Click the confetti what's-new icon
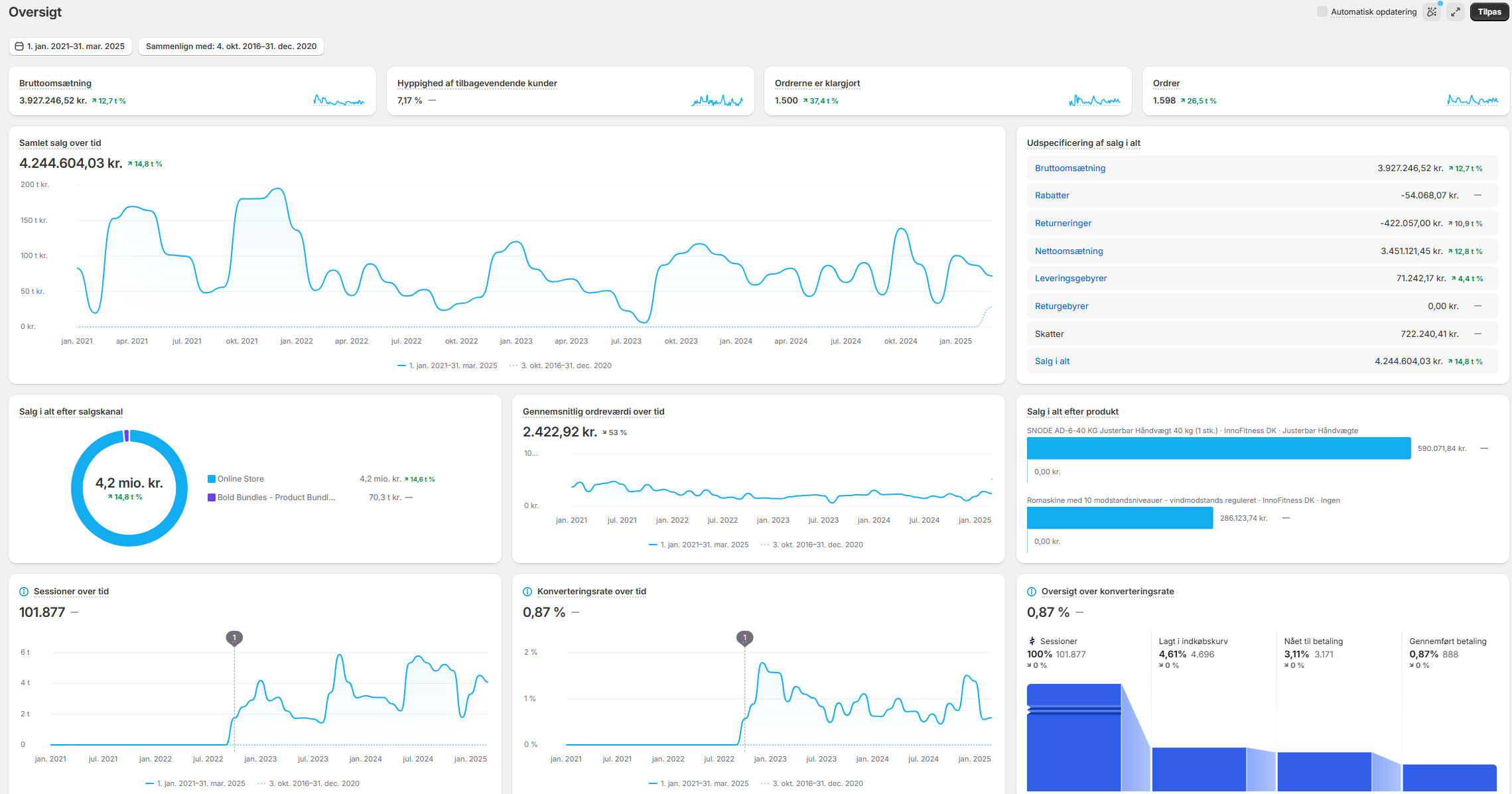Viewport: 1512px width, 794px height. (x=1432, y=12)
